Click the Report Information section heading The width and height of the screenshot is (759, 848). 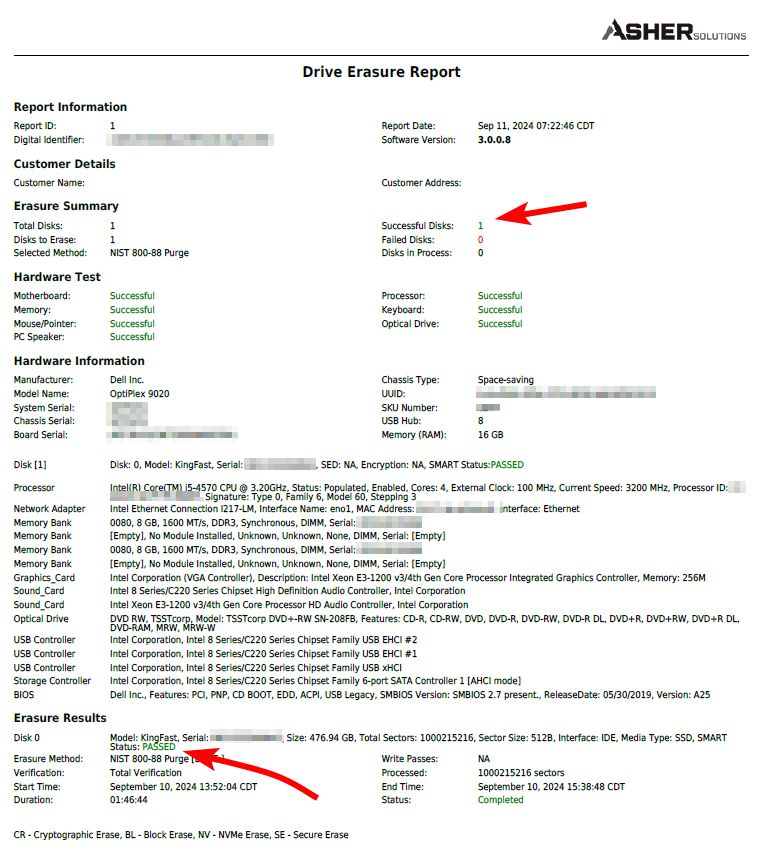(x=70, y=107)
